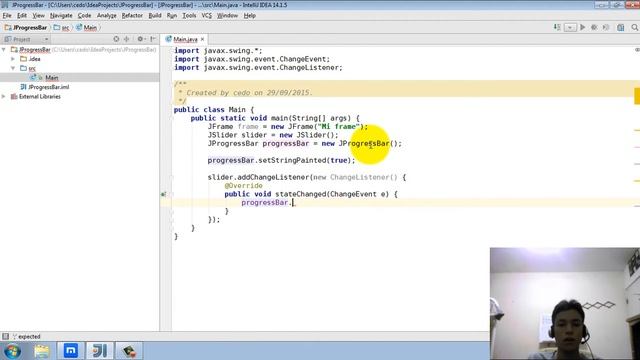
Task: Collapse the JProgressBar root tree node
Action: pos(4,49)
